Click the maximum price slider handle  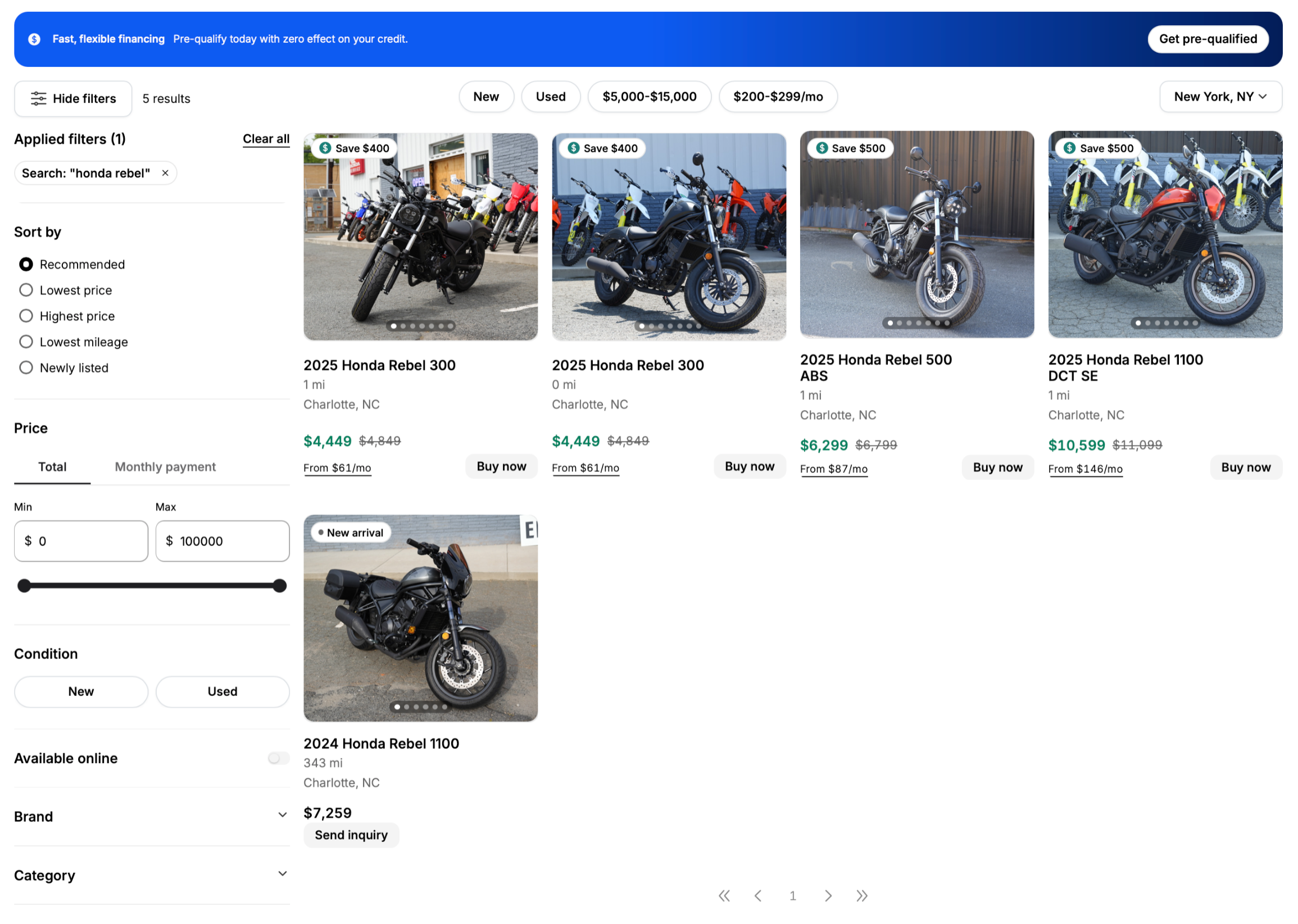(280, 586)
